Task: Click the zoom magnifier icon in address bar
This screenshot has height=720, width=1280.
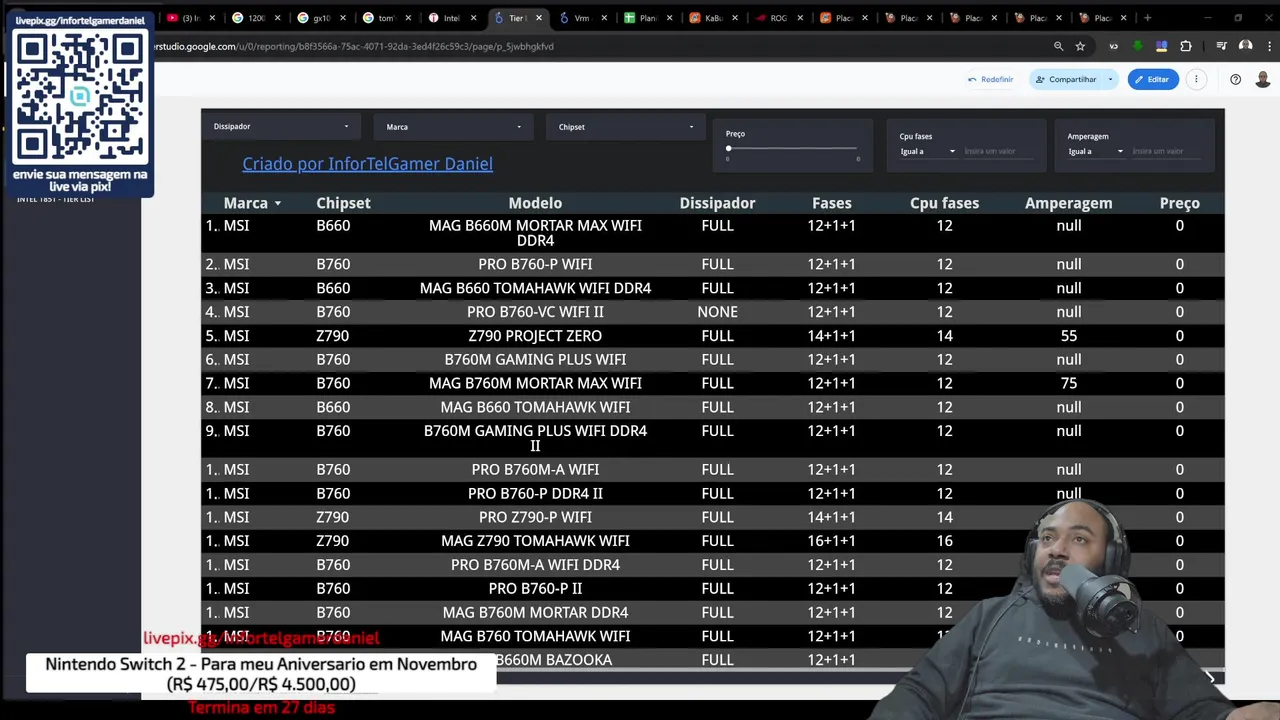Action: 1058,46
